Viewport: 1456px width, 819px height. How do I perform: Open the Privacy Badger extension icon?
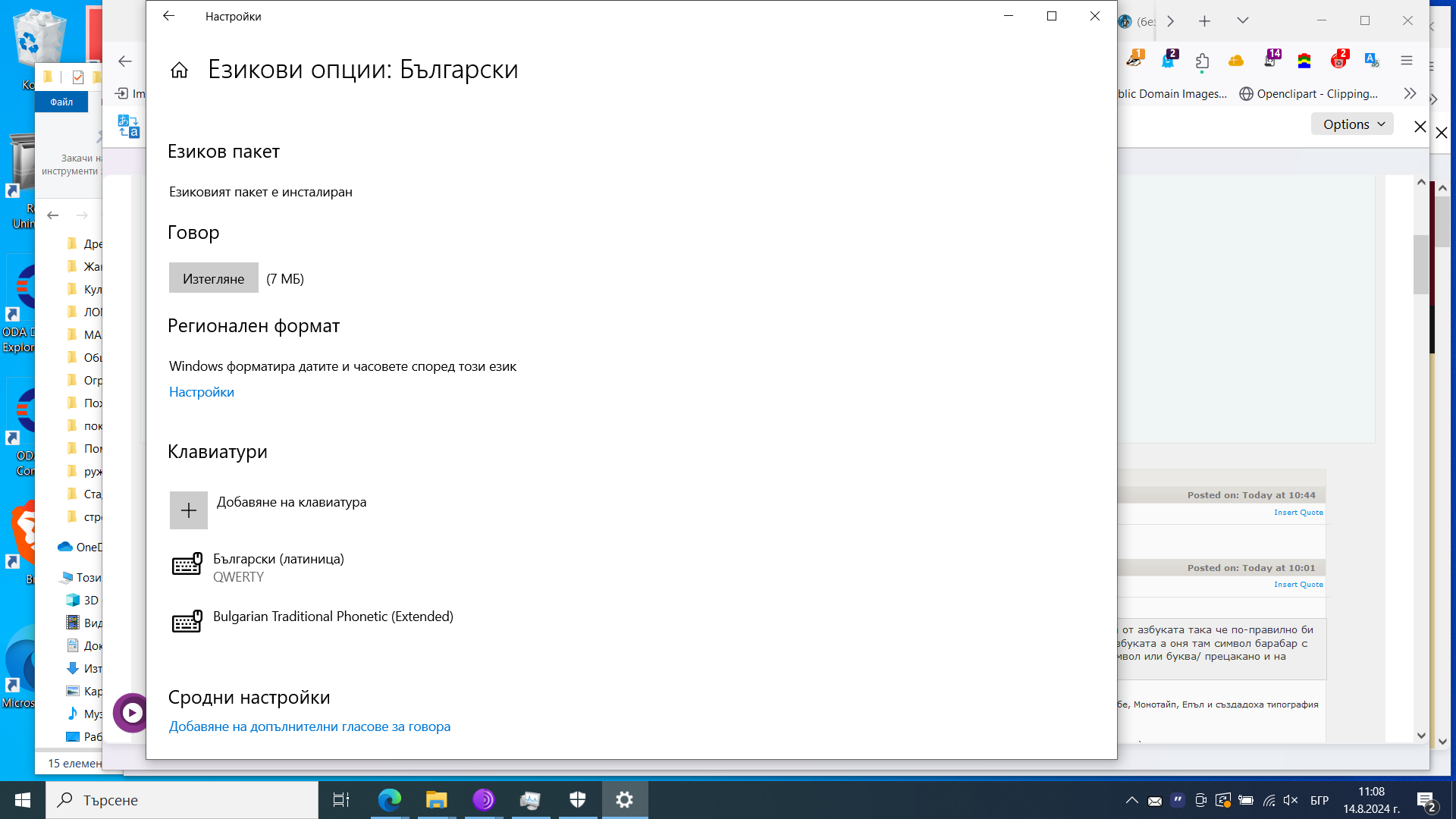(x=1135, y=59)
